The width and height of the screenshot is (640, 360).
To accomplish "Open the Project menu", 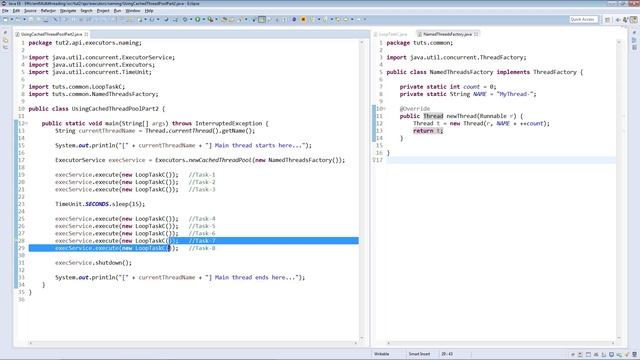I will point(103,11).
